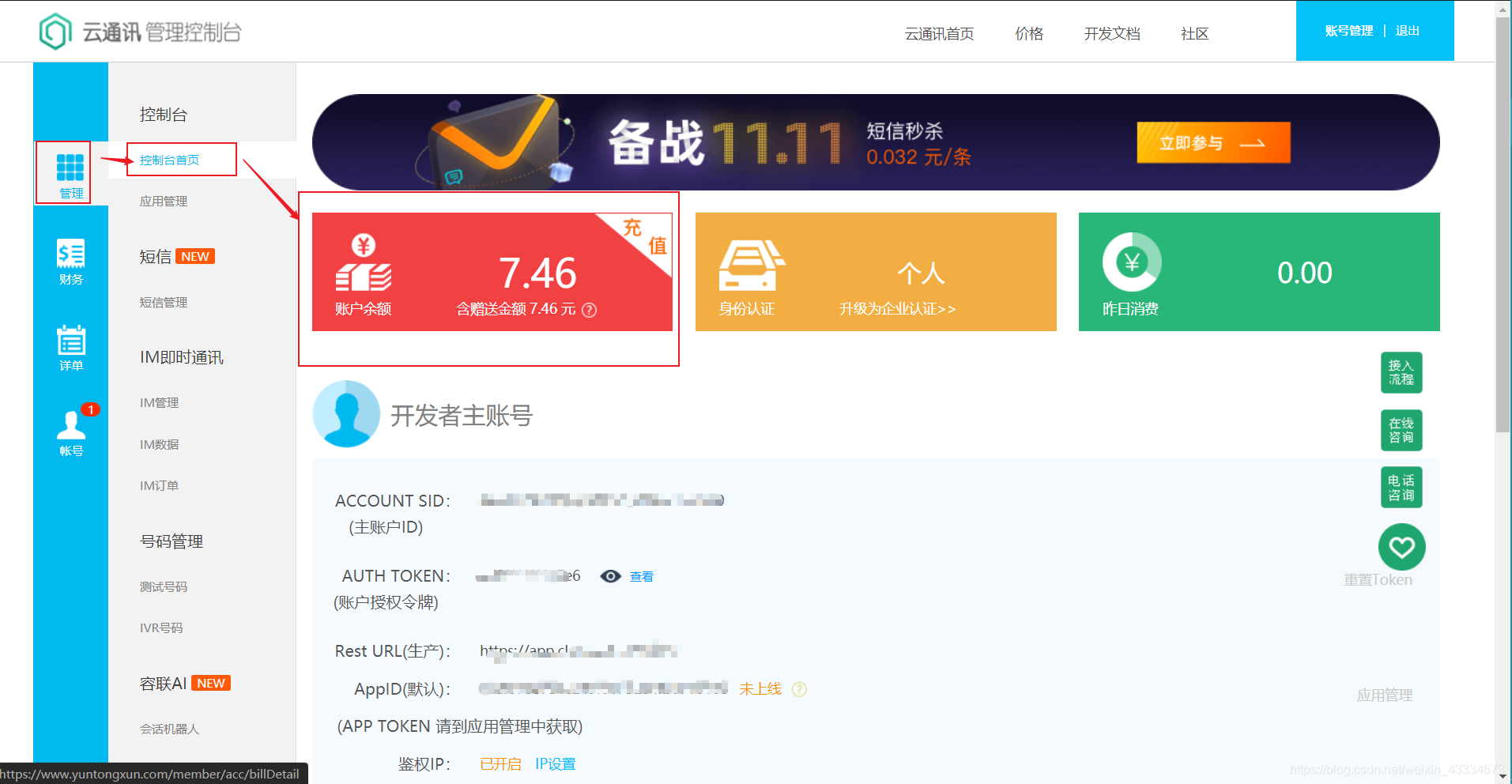Click the 7.46 account balance value
The height and width of the screenshot is (784, 1512).
[x=537, y=273]
